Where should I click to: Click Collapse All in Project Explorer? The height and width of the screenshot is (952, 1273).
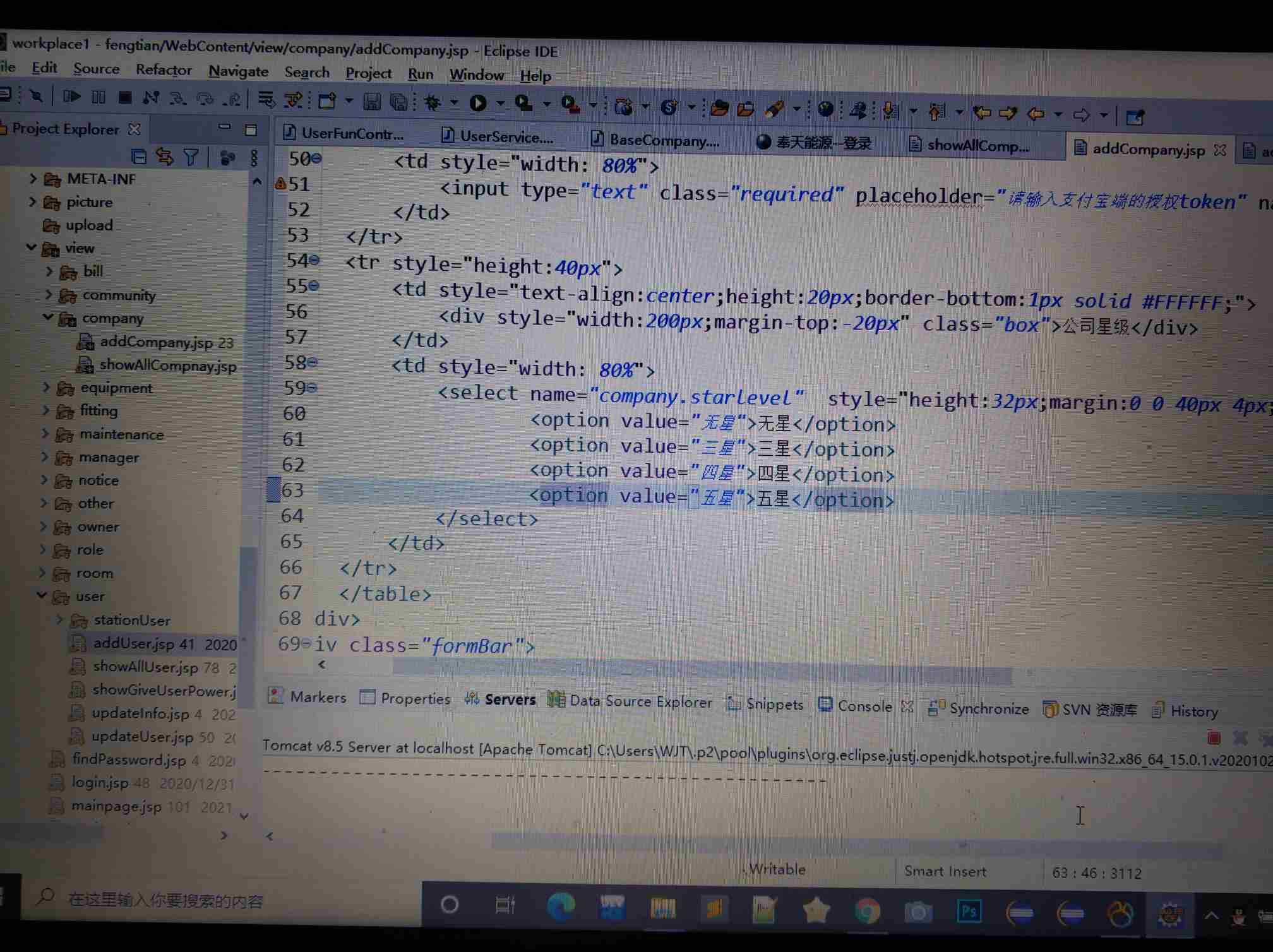(139, 156)
